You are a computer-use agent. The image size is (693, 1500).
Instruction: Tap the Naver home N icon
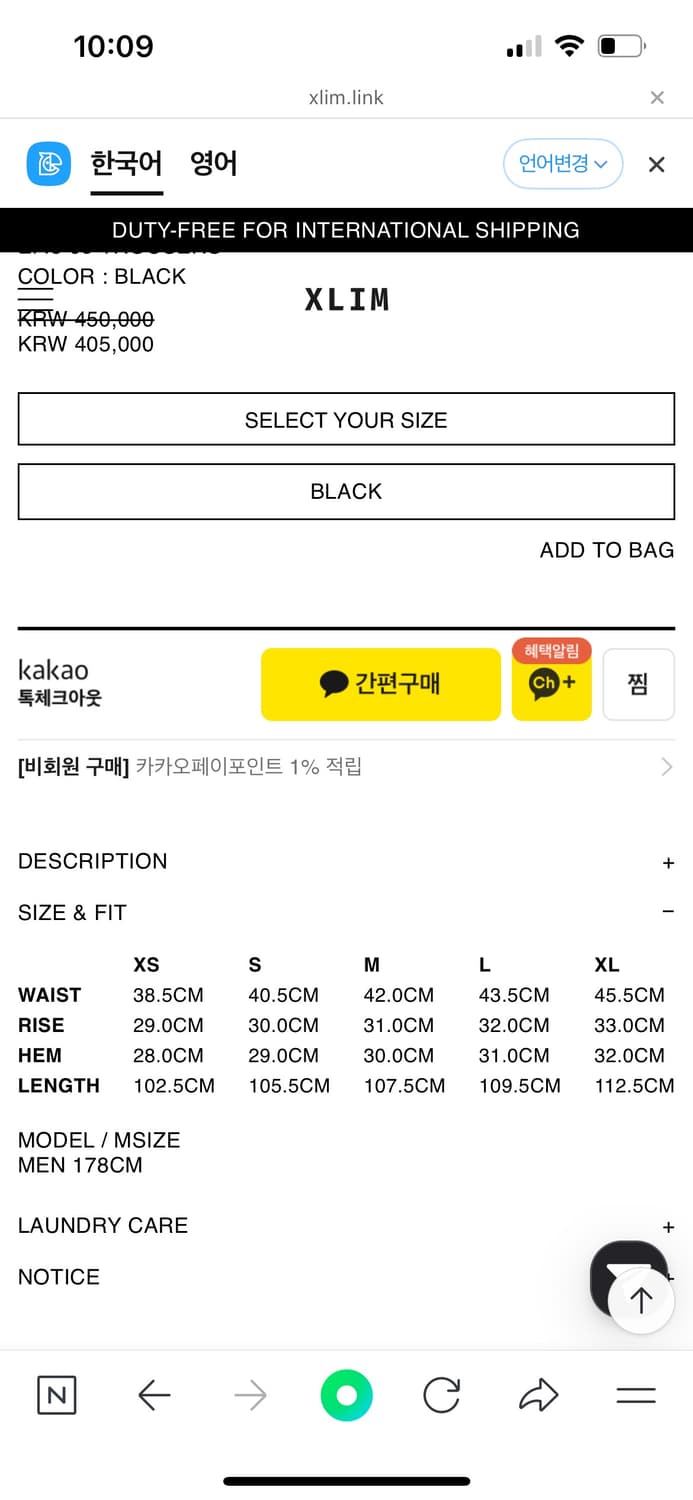tap(57, 1395)
